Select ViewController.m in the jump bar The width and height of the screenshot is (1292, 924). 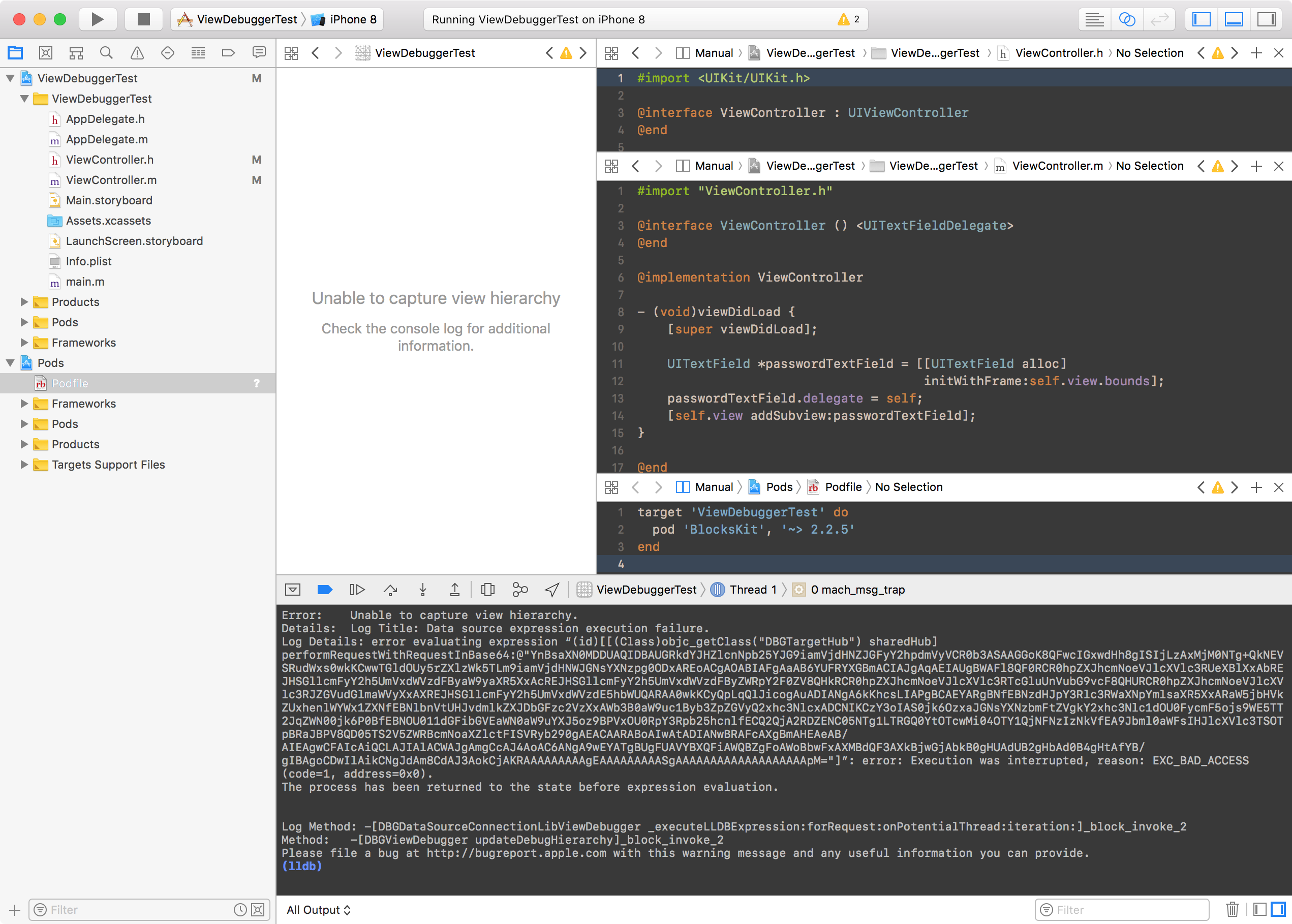pyautogui.click(x=1057, y=166)
